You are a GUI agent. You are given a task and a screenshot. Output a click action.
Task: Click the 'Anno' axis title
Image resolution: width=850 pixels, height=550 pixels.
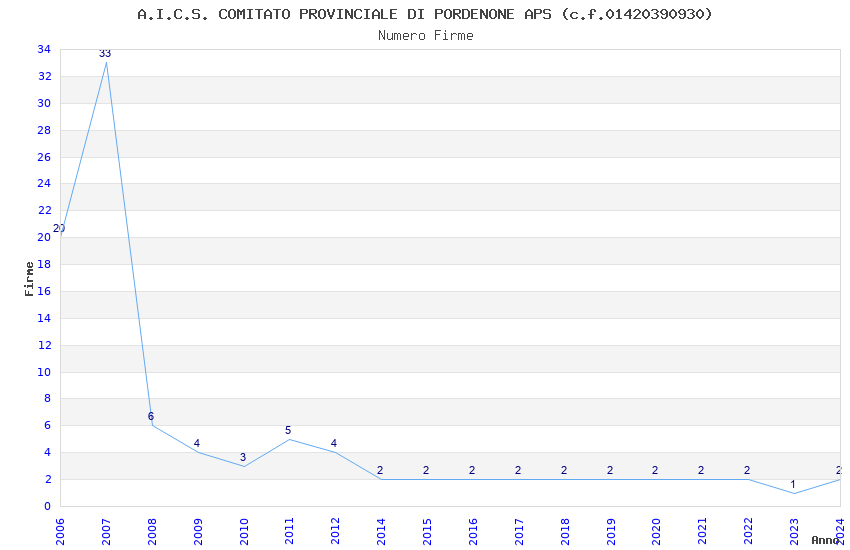point(824,540)
